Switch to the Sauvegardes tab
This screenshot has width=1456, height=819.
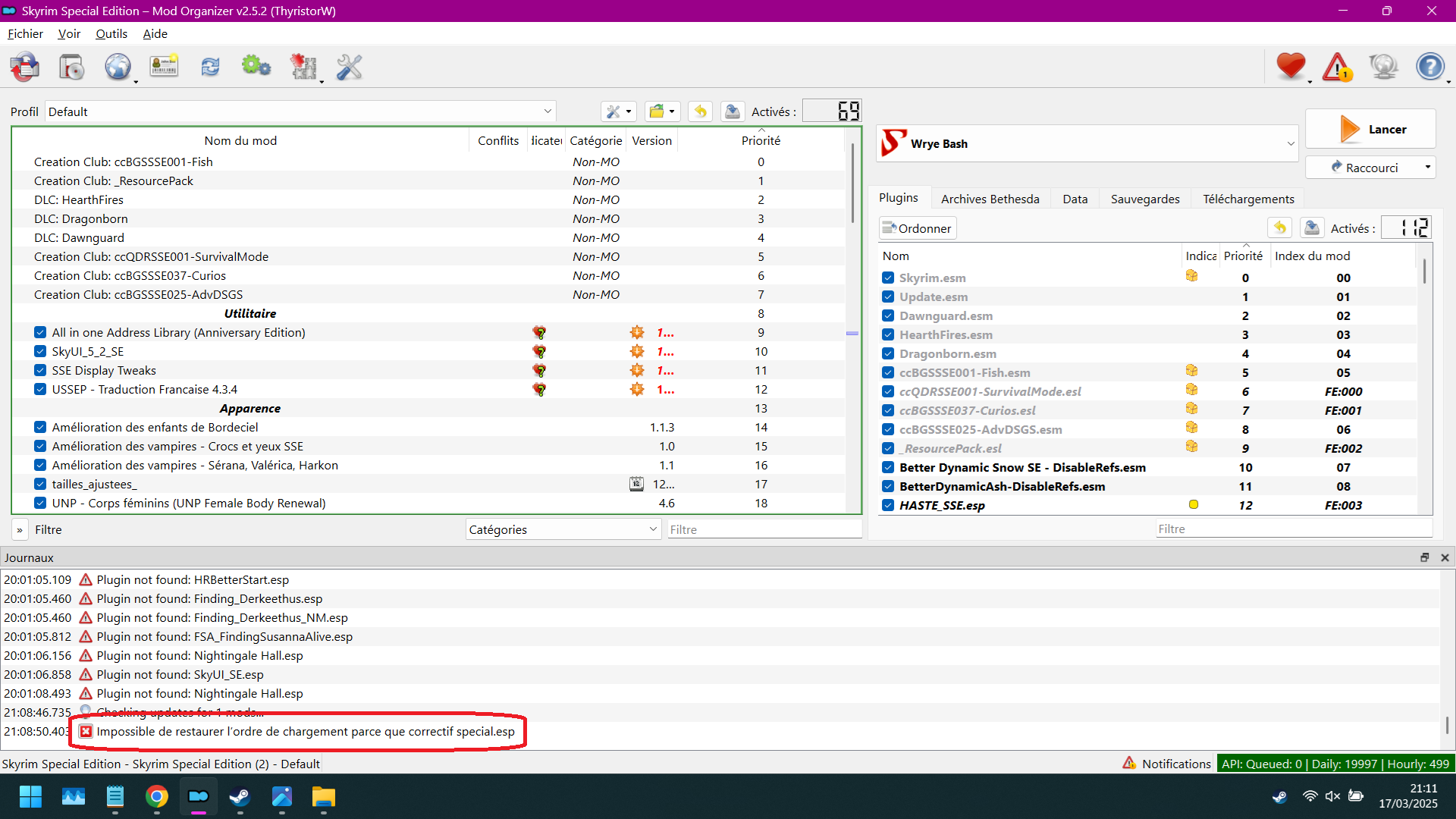click(x=1144, y=199)
